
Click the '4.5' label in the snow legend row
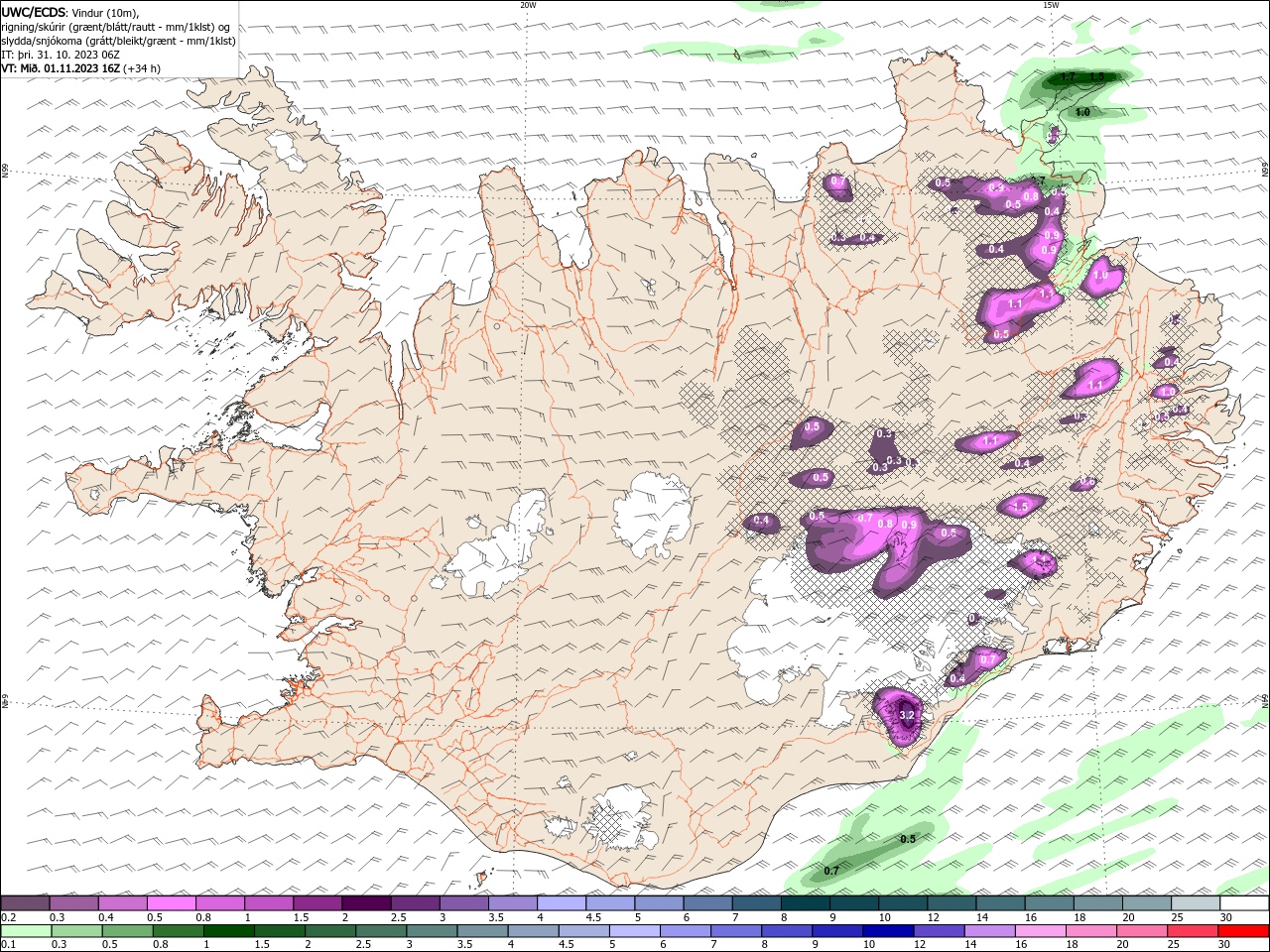[592, 917]
